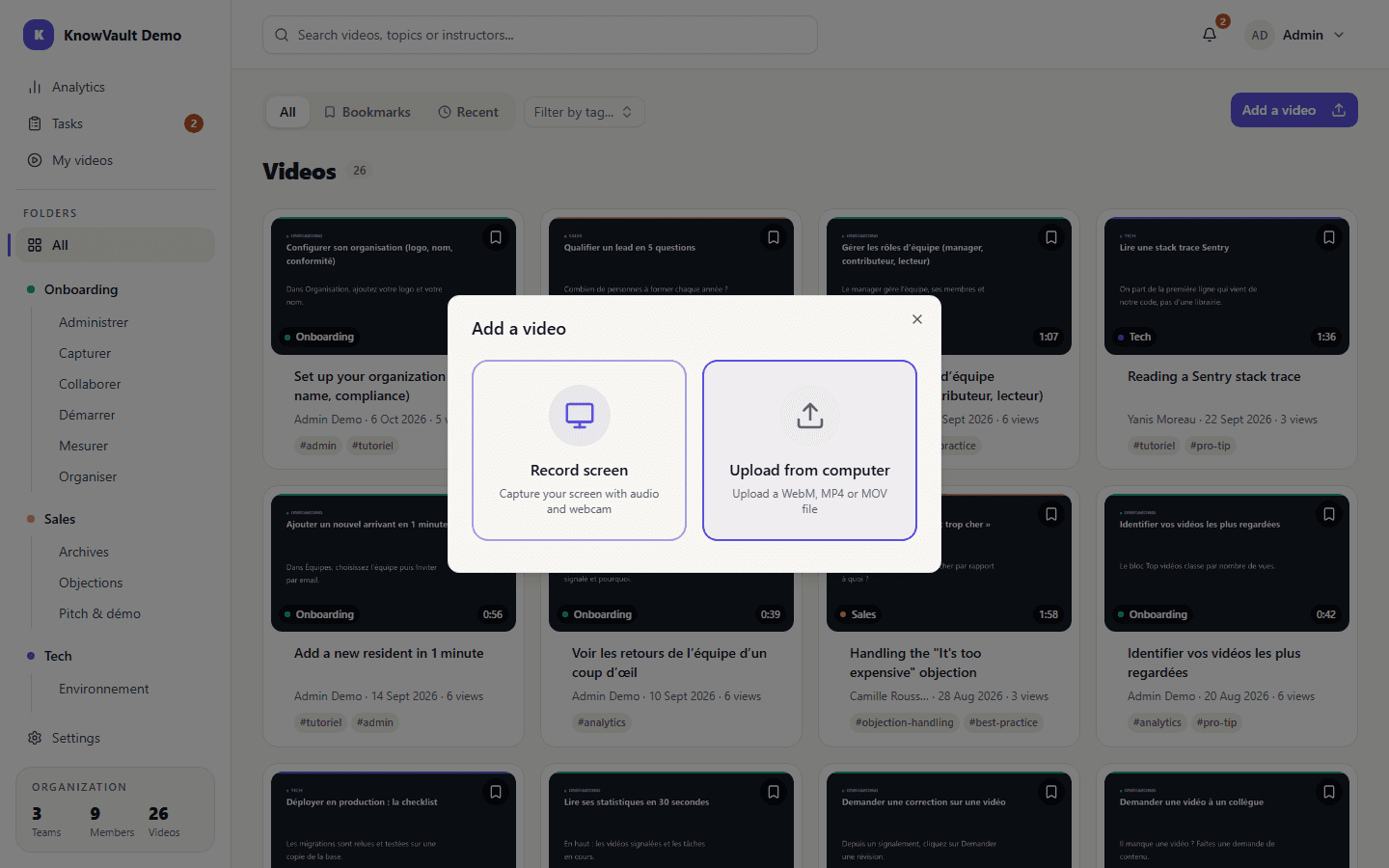Open the Capturer subfolder

click(x=85, y=353)
